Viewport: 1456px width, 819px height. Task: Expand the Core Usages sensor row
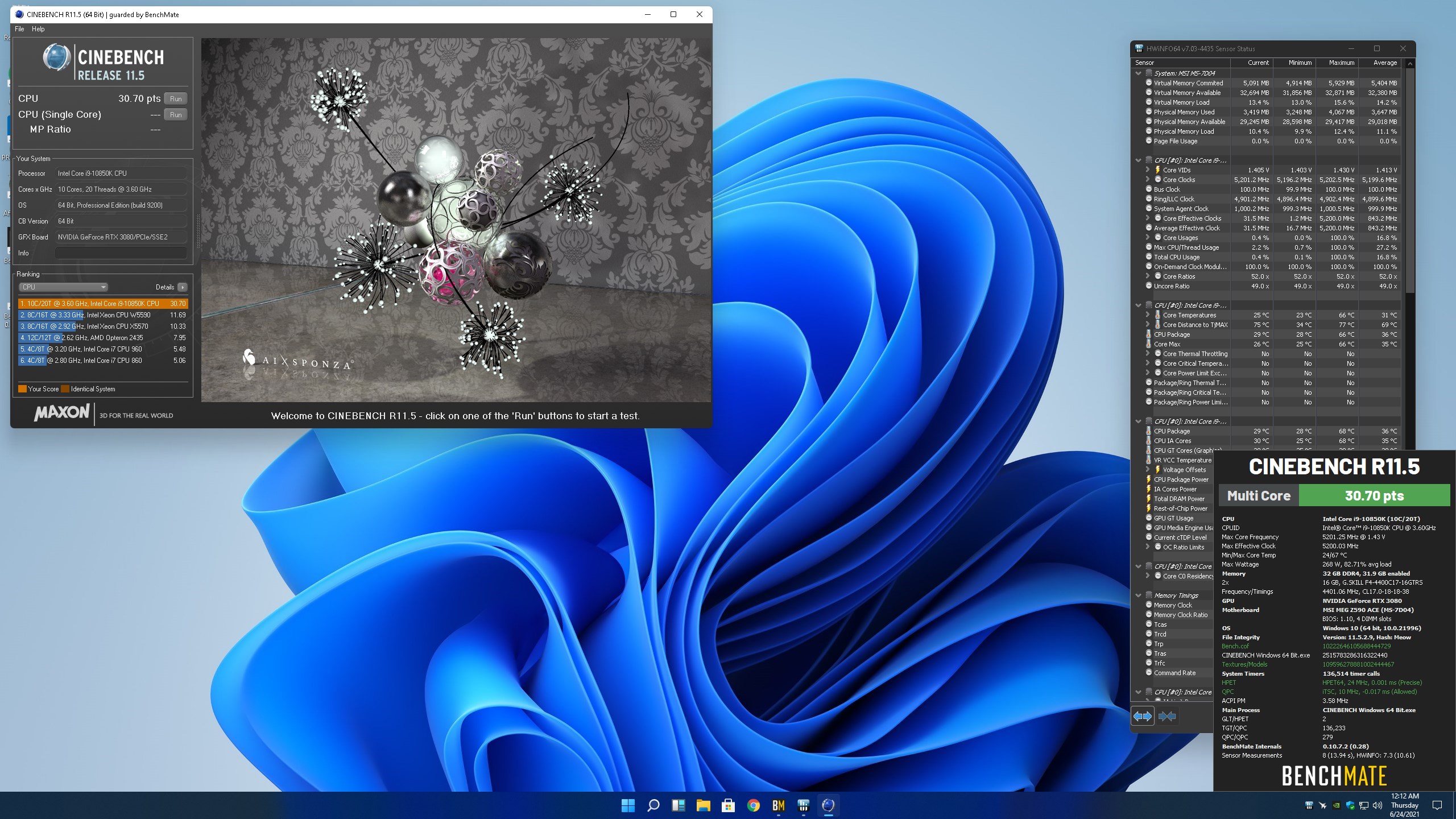1148,238
